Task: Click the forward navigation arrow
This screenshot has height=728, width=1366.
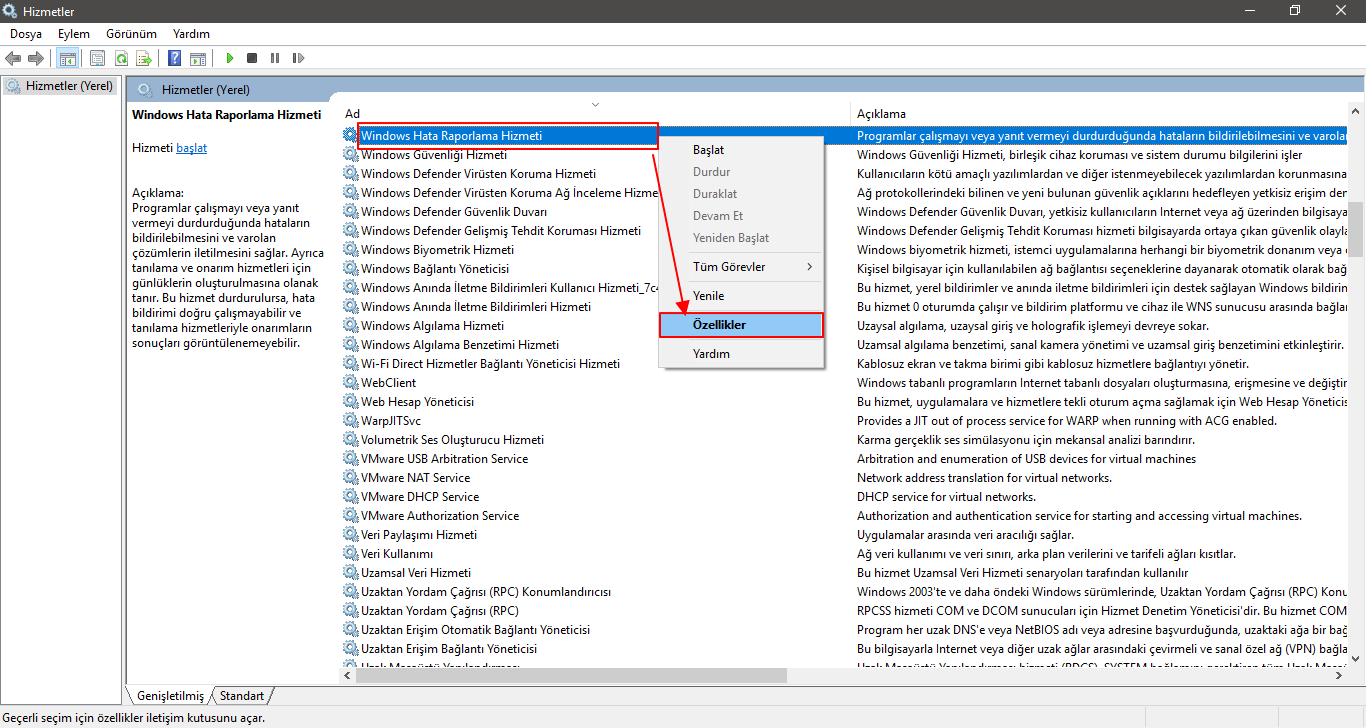Action: pos(36,57)
